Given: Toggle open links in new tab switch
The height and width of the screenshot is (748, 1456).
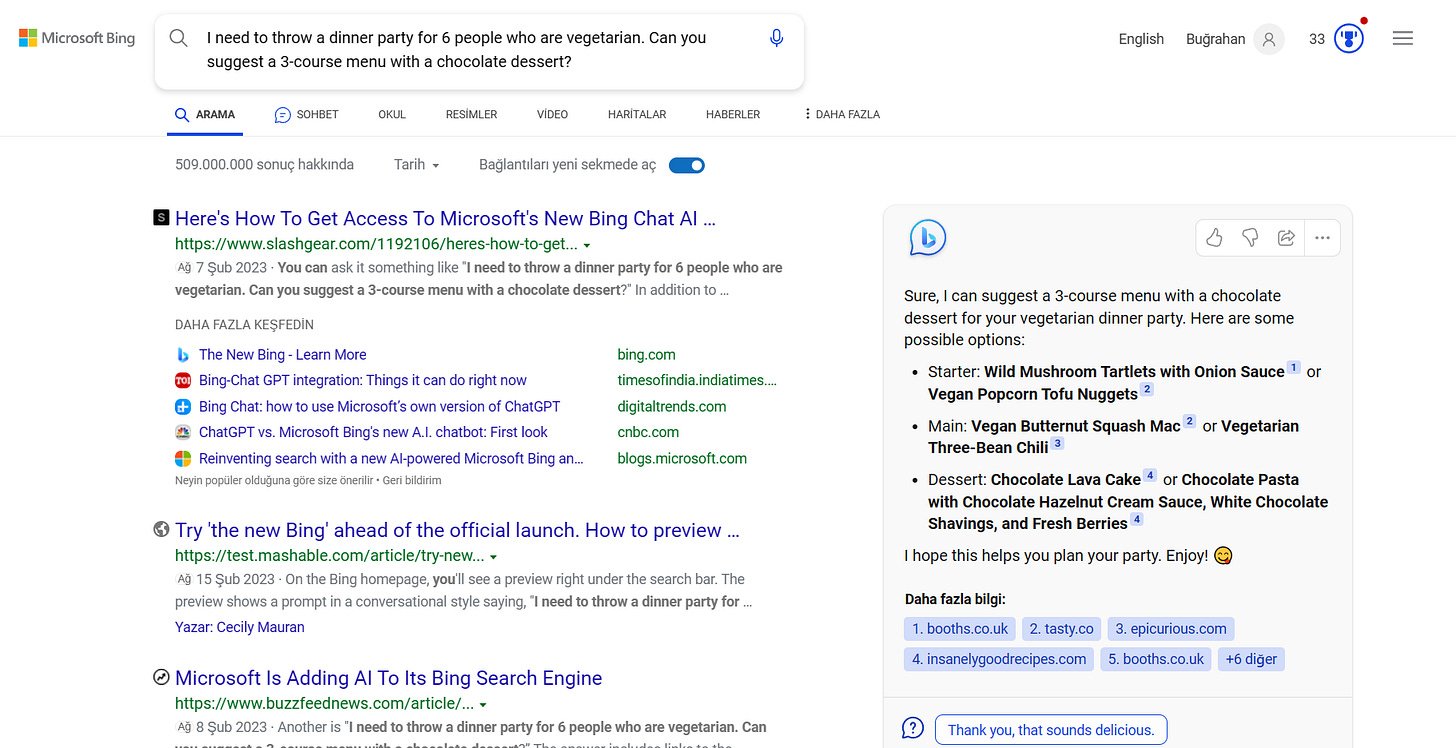Looking at the screenshot, I should 687,165.
